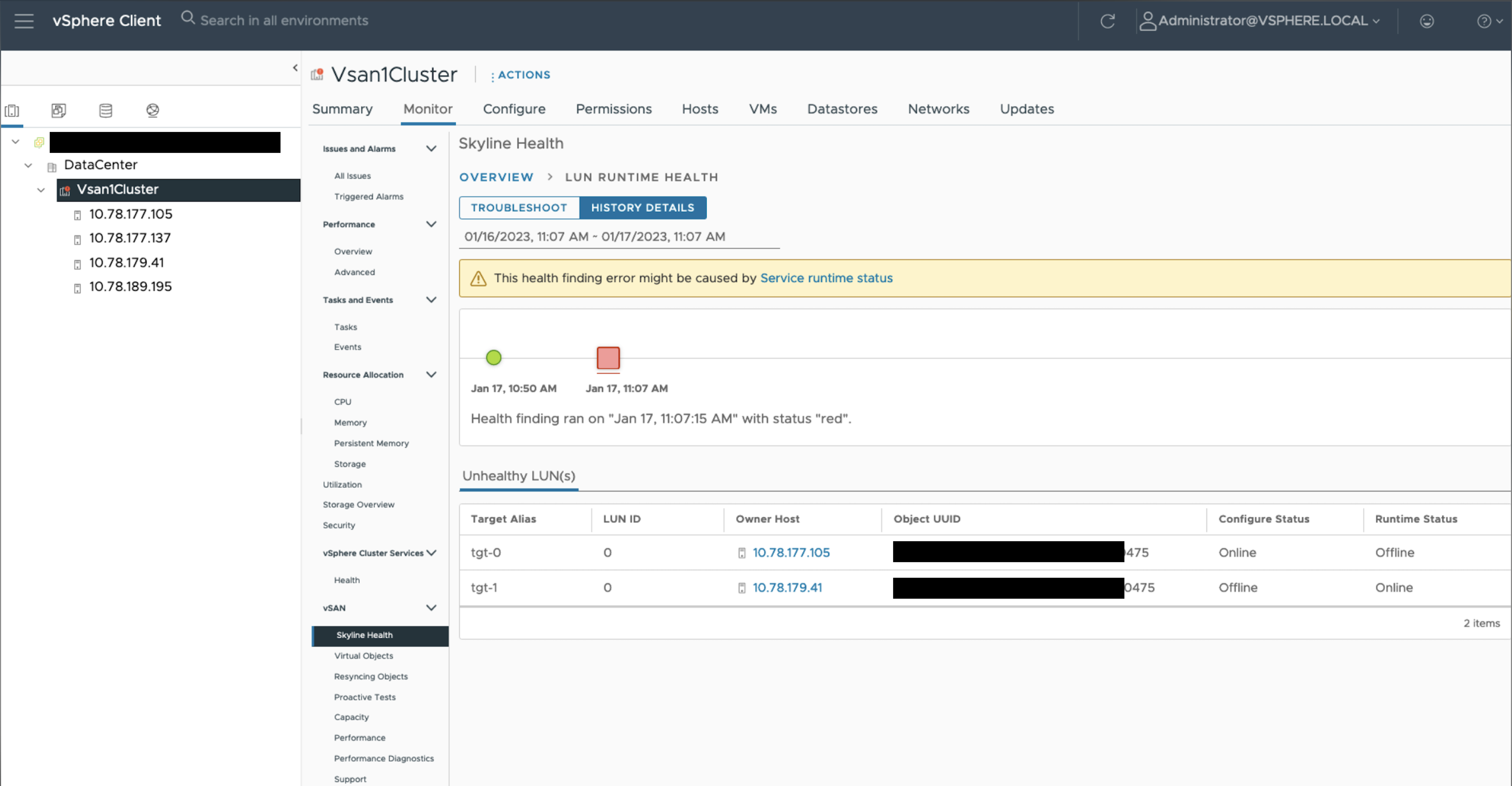Switch to Networking inventory view
The image size is (1512, 786).
point(152,110)
